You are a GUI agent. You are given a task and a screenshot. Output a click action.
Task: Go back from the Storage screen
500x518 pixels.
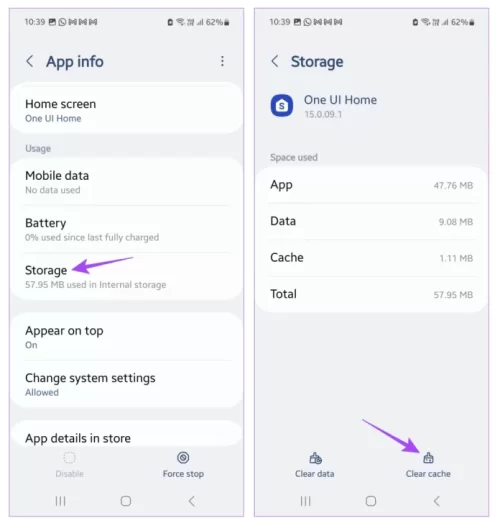coord(275,61)
